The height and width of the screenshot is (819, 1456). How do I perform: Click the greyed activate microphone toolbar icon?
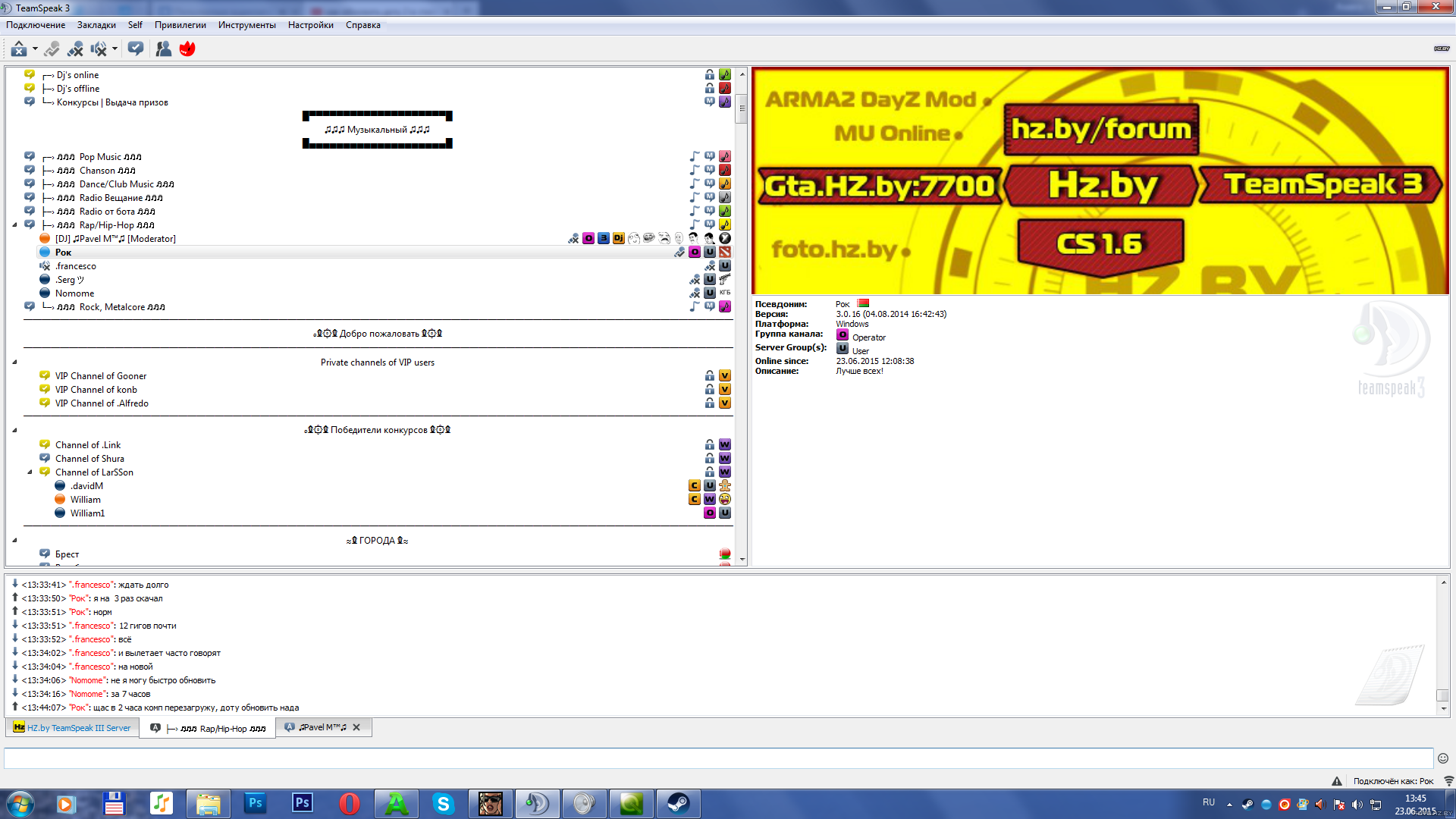[52, 49]
